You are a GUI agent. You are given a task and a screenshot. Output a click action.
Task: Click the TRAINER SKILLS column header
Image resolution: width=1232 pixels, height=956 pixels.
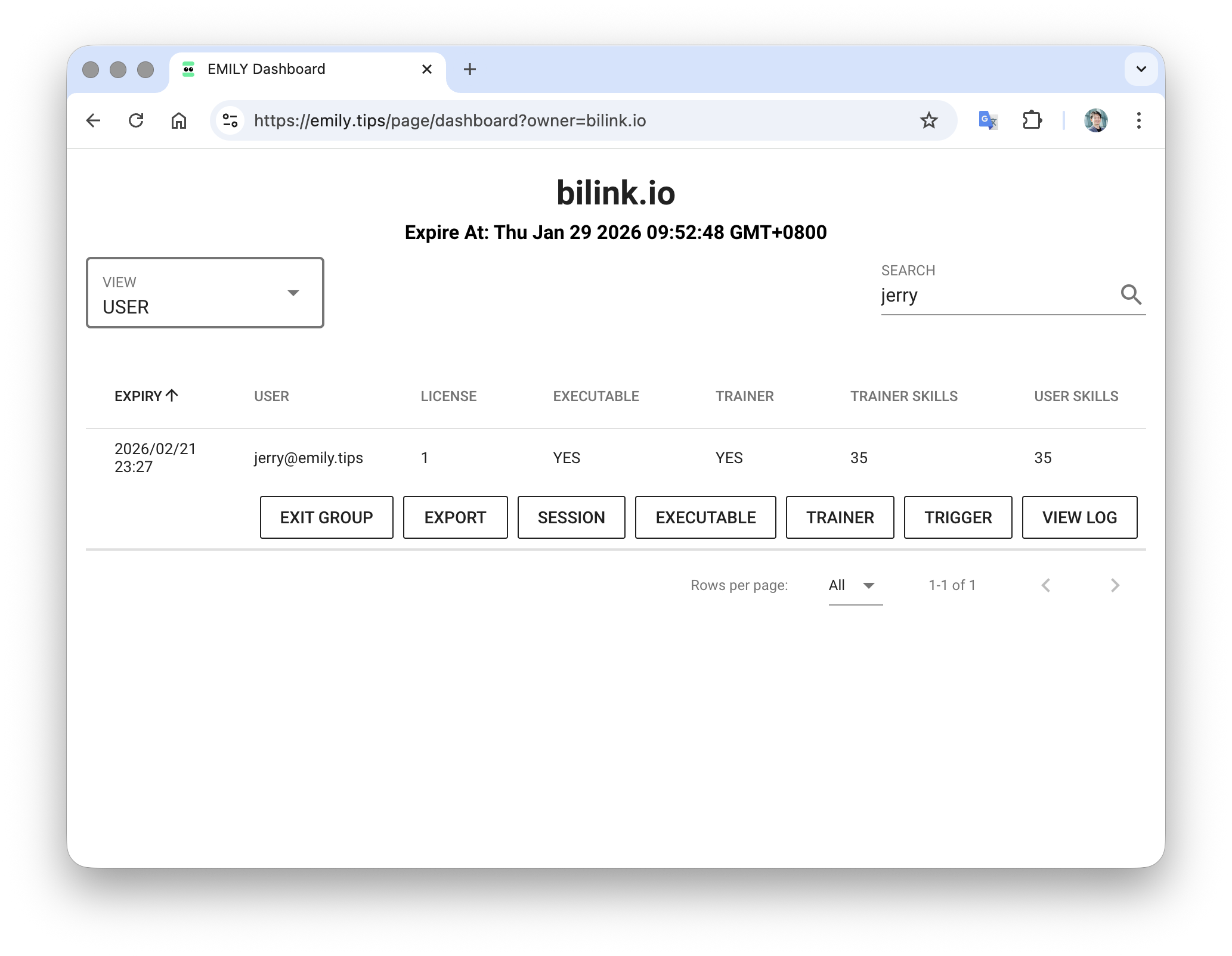coord(903,396)
